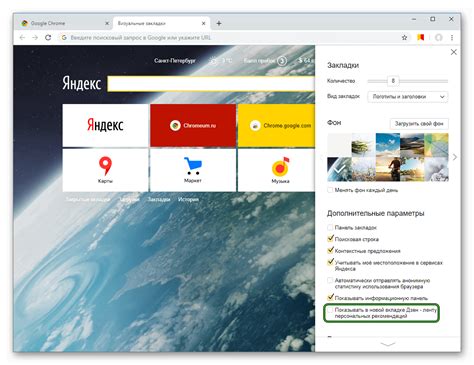Open the Chromeum.ru bookmark tile
This screenshot has height=365, width=474.
click(x=193, y=125)
